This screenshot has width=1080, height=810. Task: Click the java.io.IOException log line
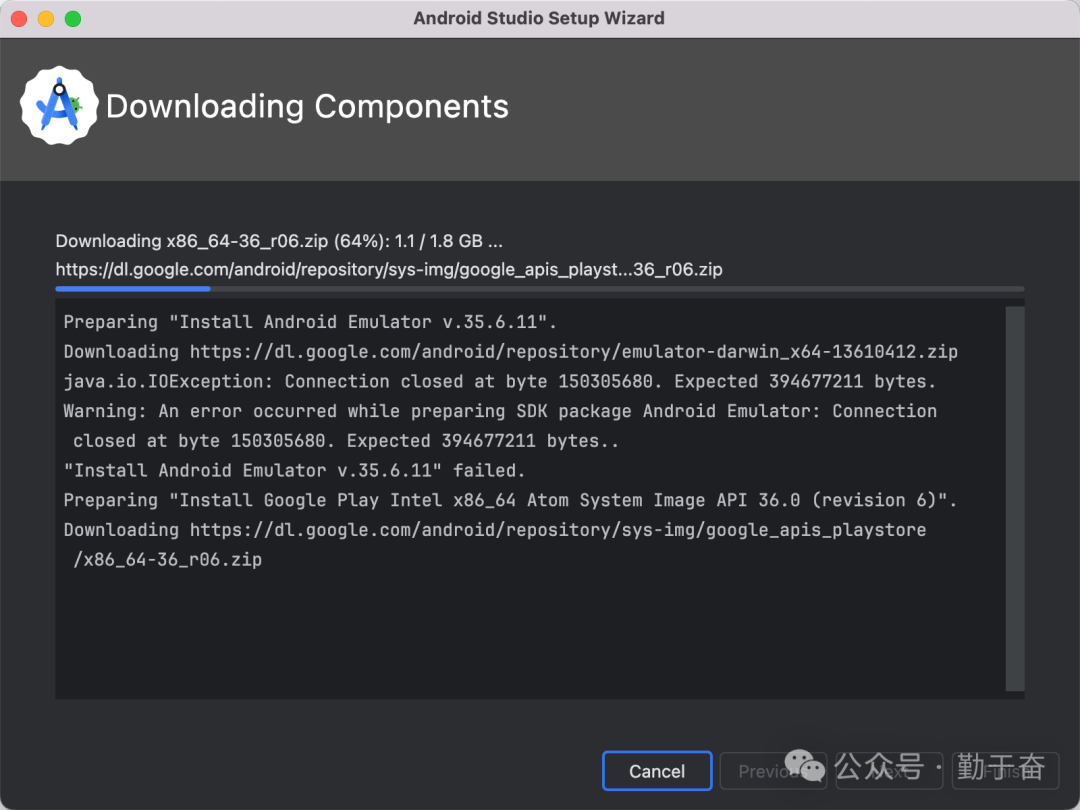(x=499, y=382)
